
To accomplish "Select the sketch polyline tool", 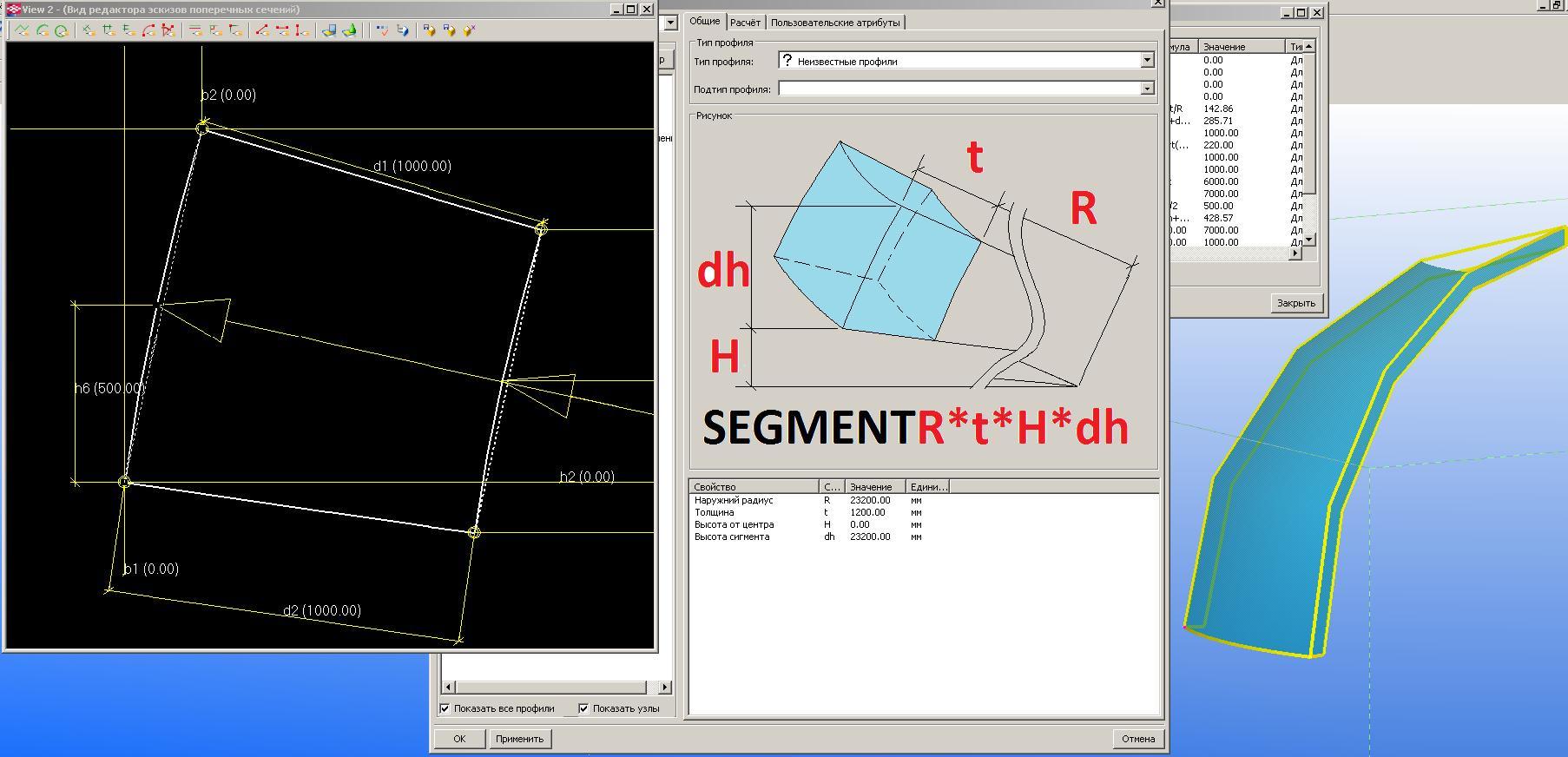I will pyautogui.click(x=22, y=30).
